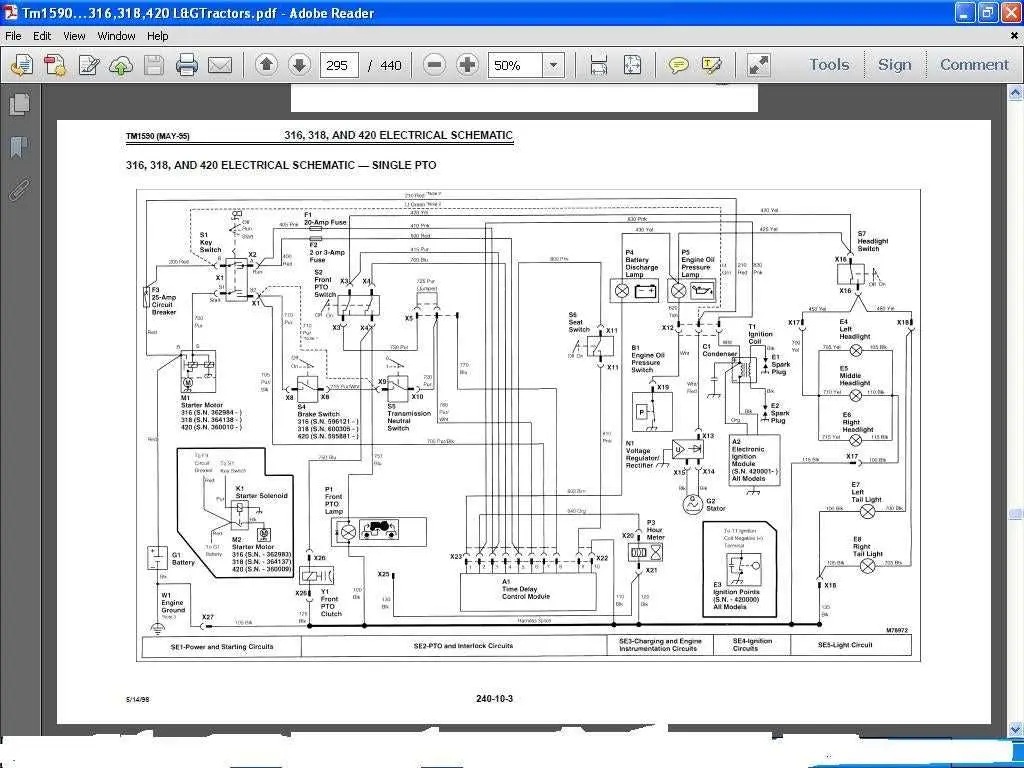Open the Tools pane

(829, 65)
